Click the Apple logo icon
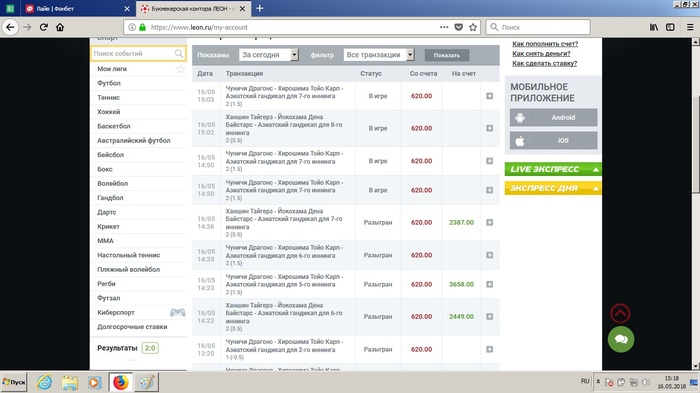The image size is (700, 393). [x=520, y=141]
